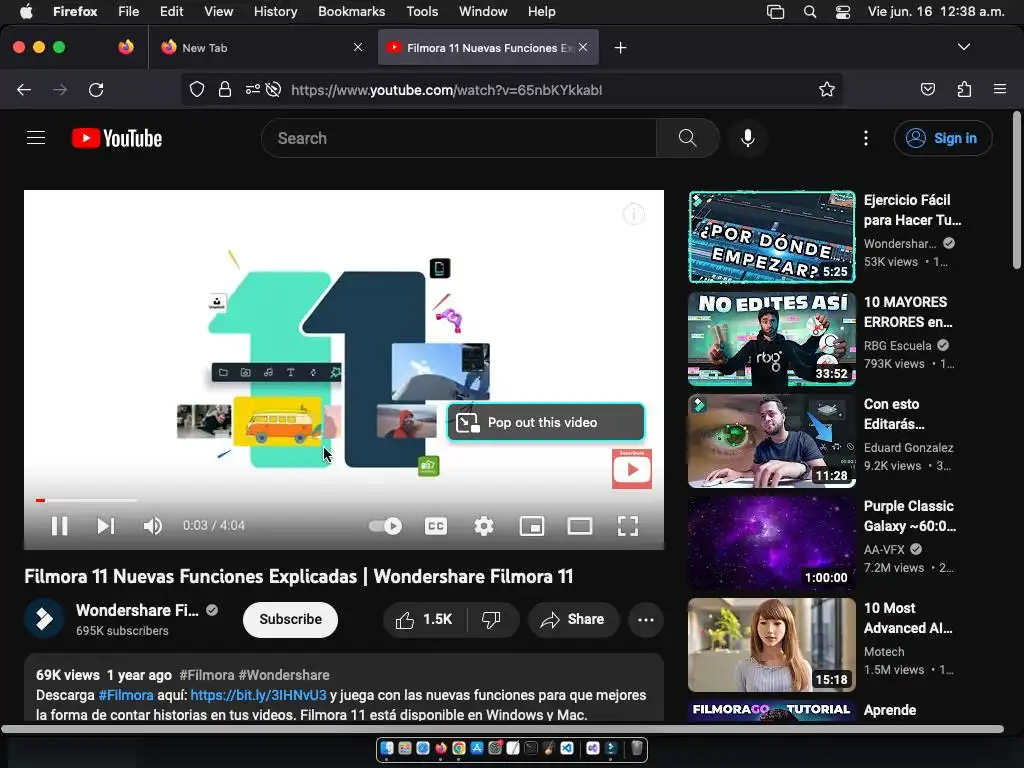Open the Firefox application menu
The width and height of the screenshot is (1024, 768).
point(1000,89)
